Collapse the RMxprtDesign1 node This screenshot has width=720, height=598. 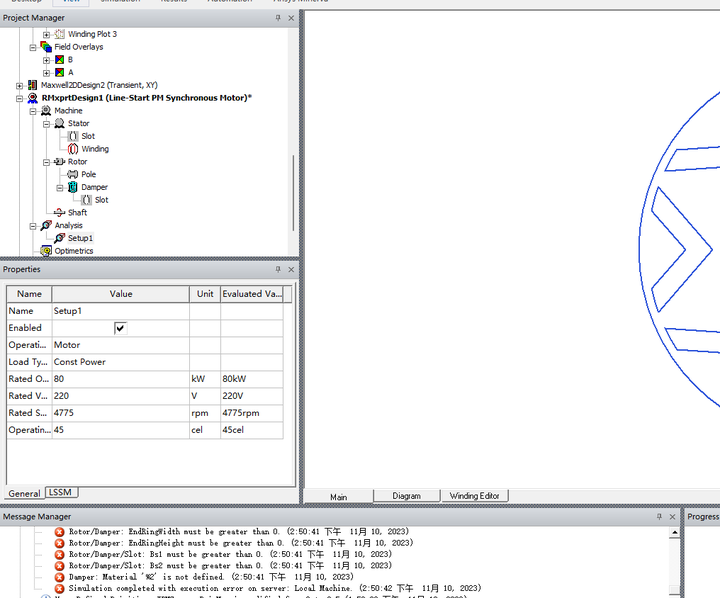click(x=19, y=98)
